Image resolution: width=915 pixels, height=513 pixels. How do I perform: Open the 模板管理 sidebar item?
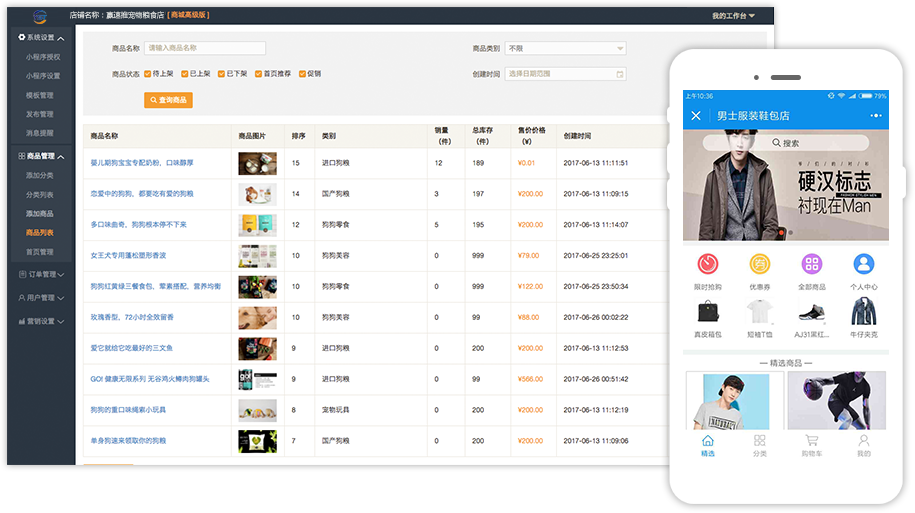tap(40, 95)
